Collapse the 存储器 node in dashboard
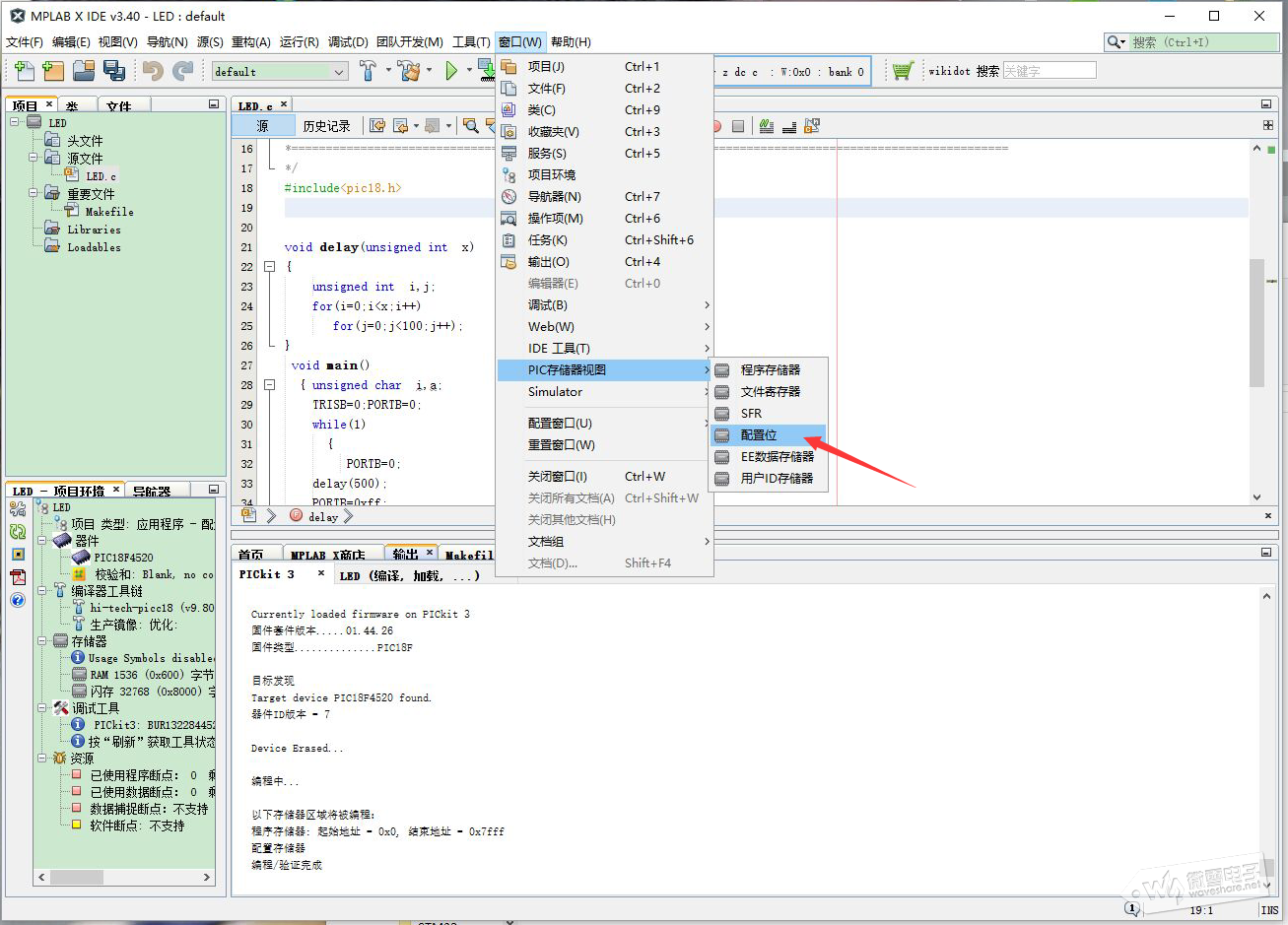This screenshot has width=1288, height=925. pyautogui.click(x=43, y=641)
